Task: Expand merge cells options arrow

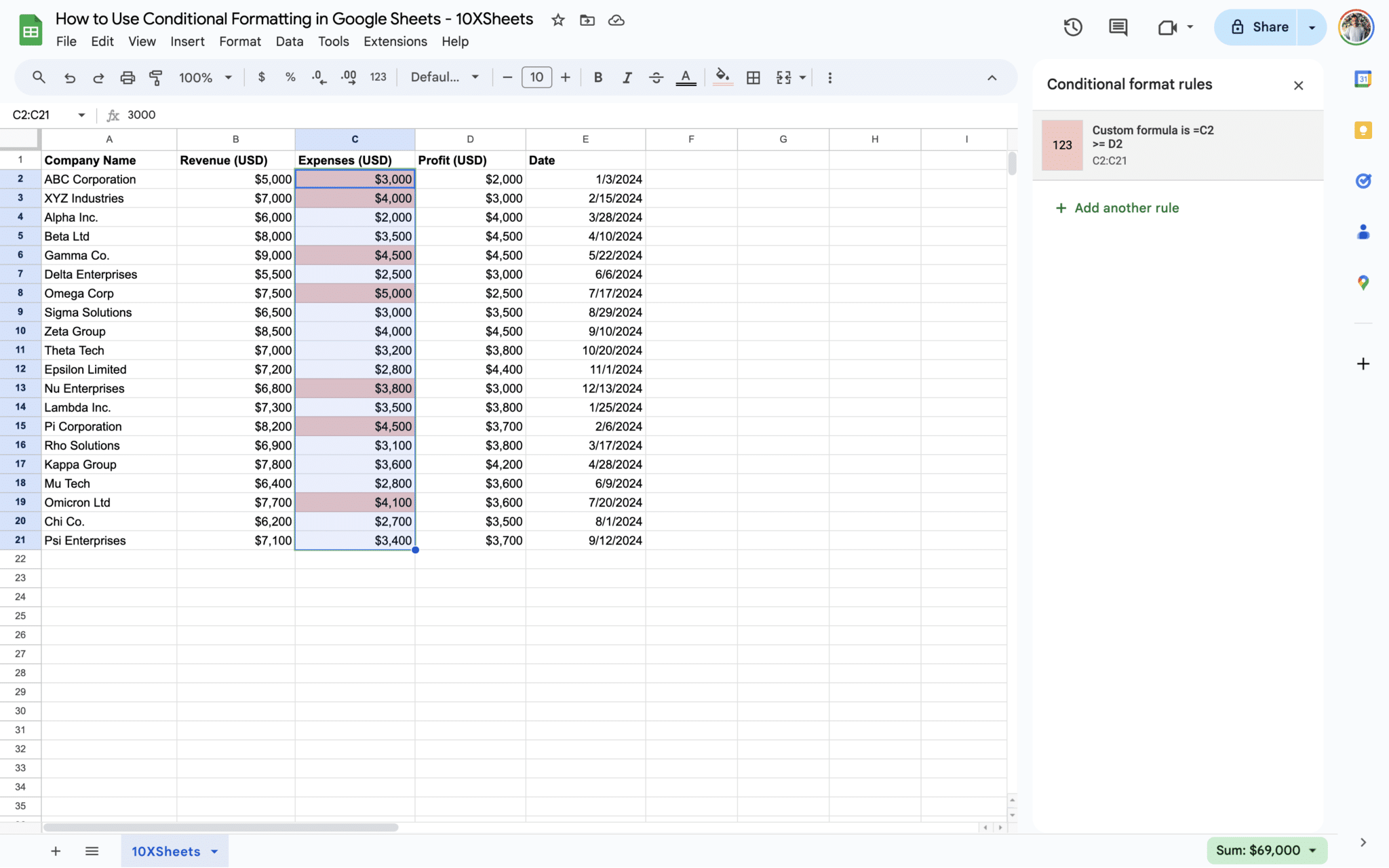Action: point(803,77)
